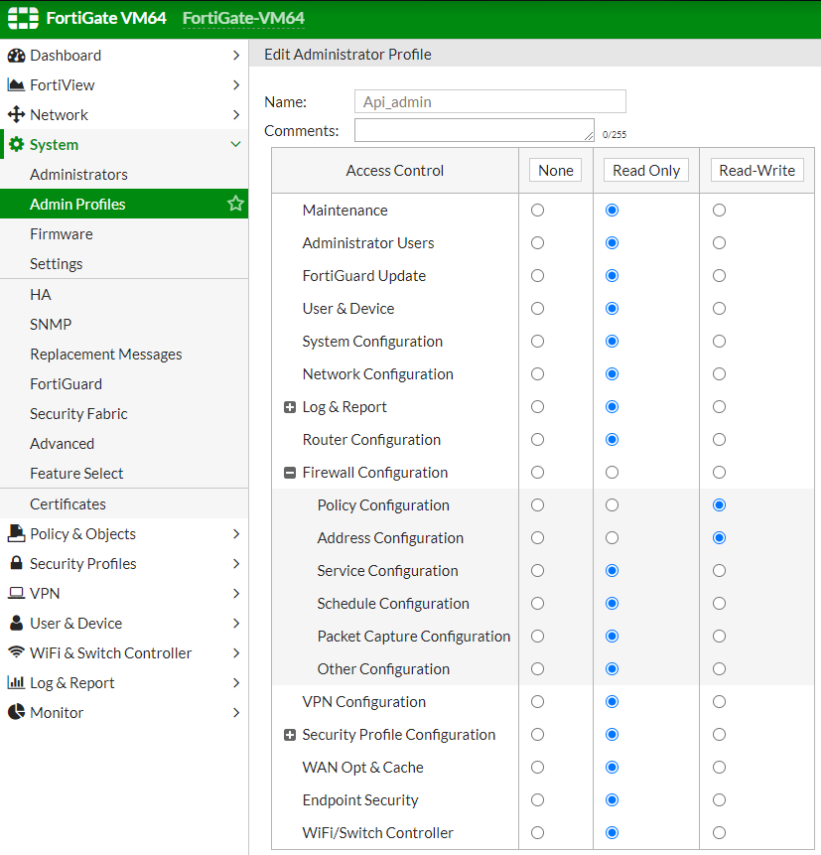Set Router Configuration to Read-Write
The width and height of the screenshot is (821, 855).
point(719,439)
